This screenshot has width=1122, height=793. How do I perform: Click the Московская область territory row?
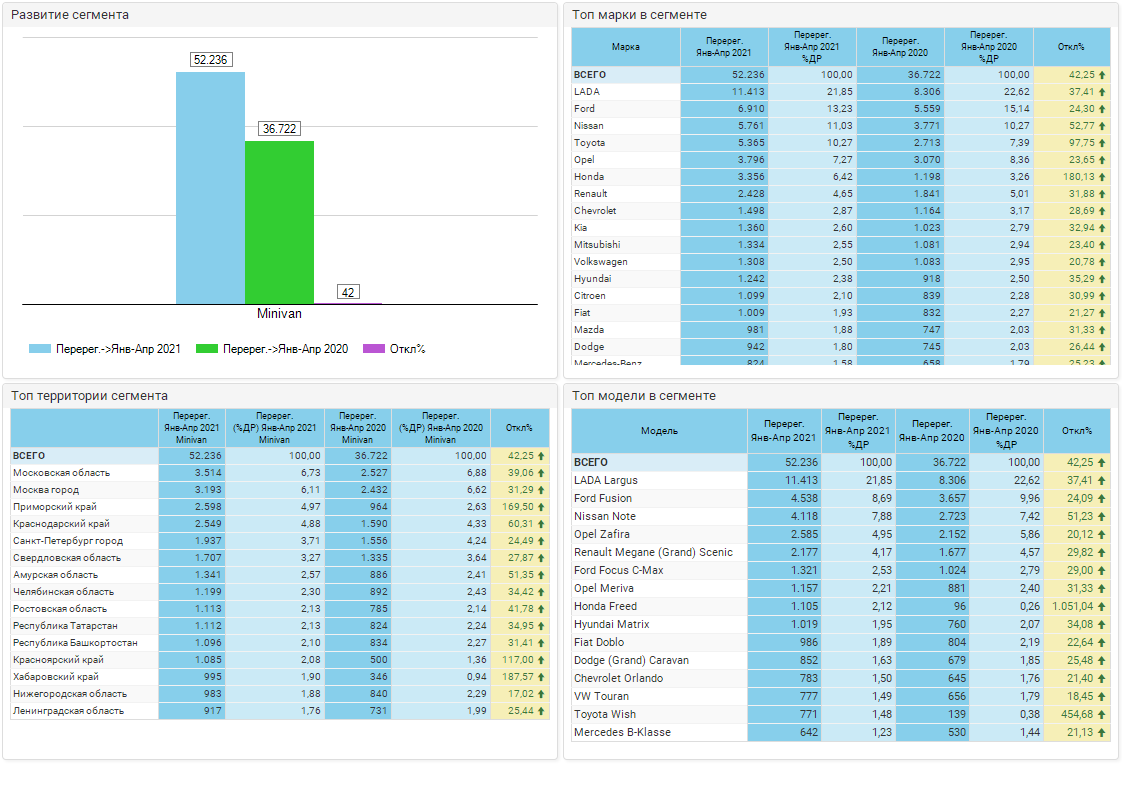click(x=61, y=473)
